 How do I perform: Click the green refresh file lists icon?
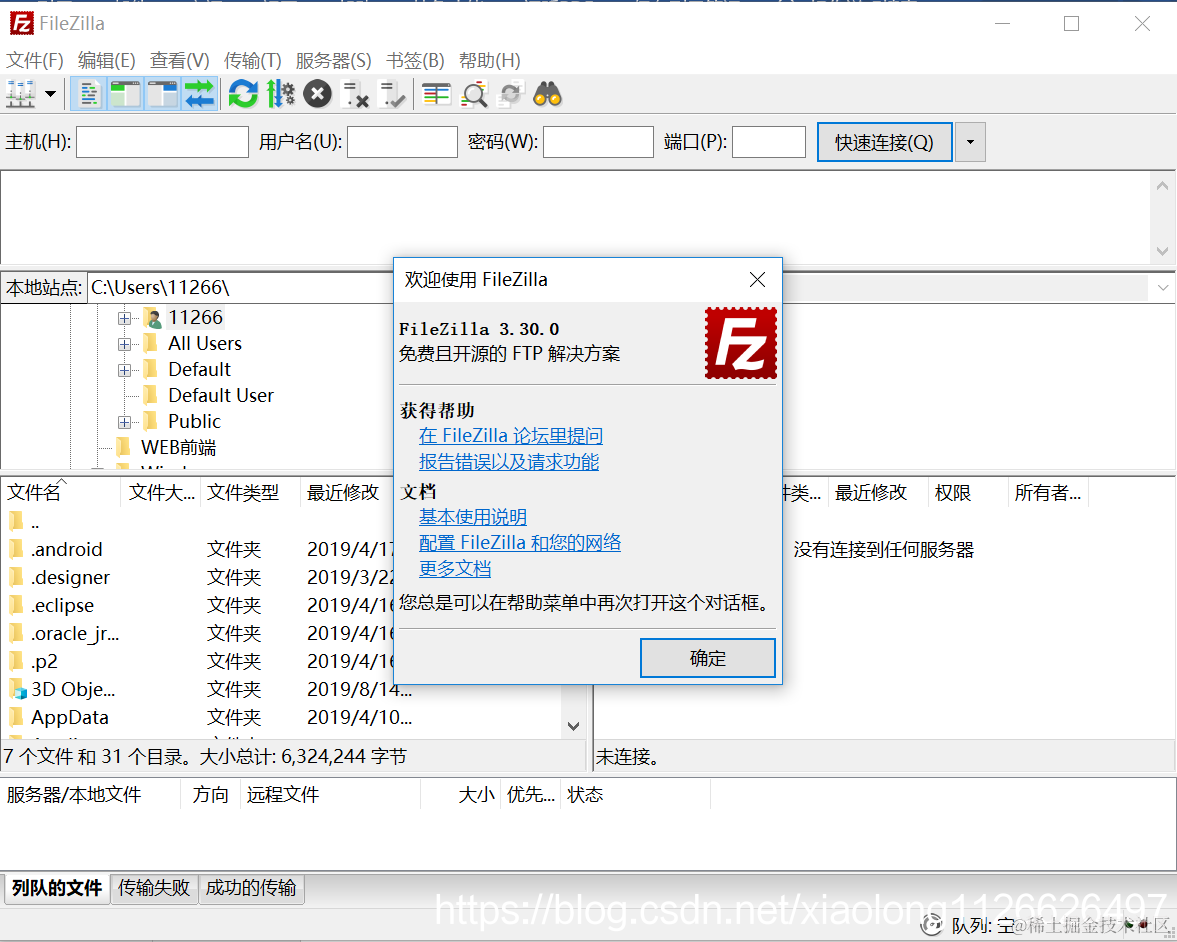point(243,95)
